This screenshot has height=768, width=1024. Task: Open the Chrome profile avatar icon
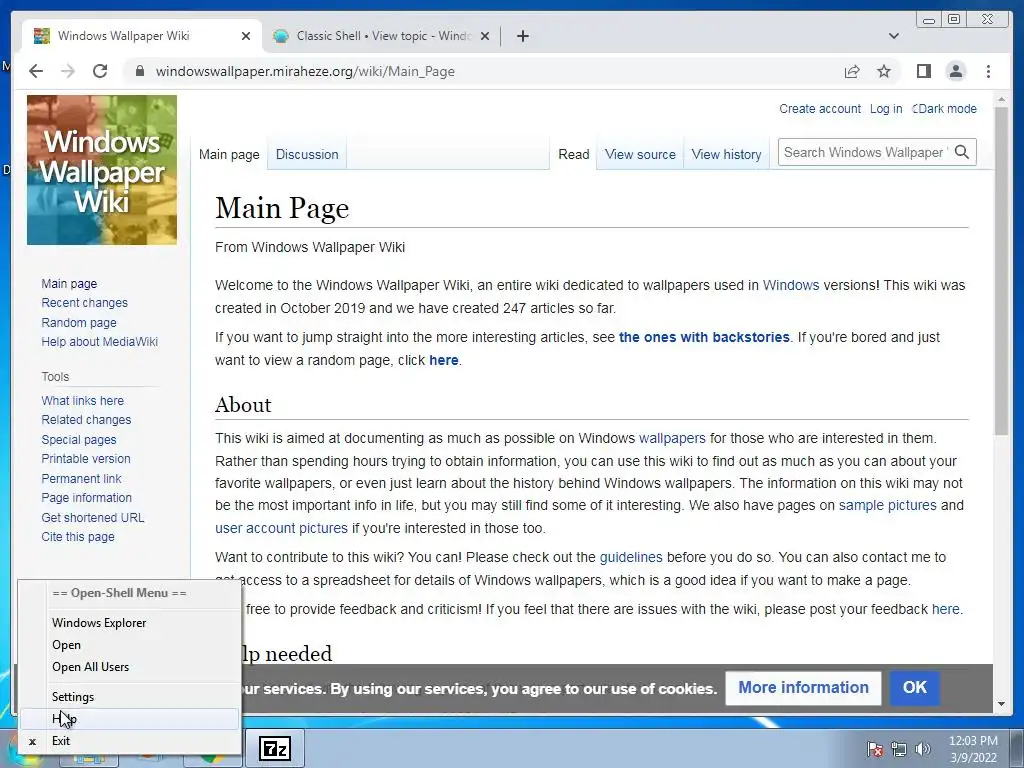(x=955, y=71)
